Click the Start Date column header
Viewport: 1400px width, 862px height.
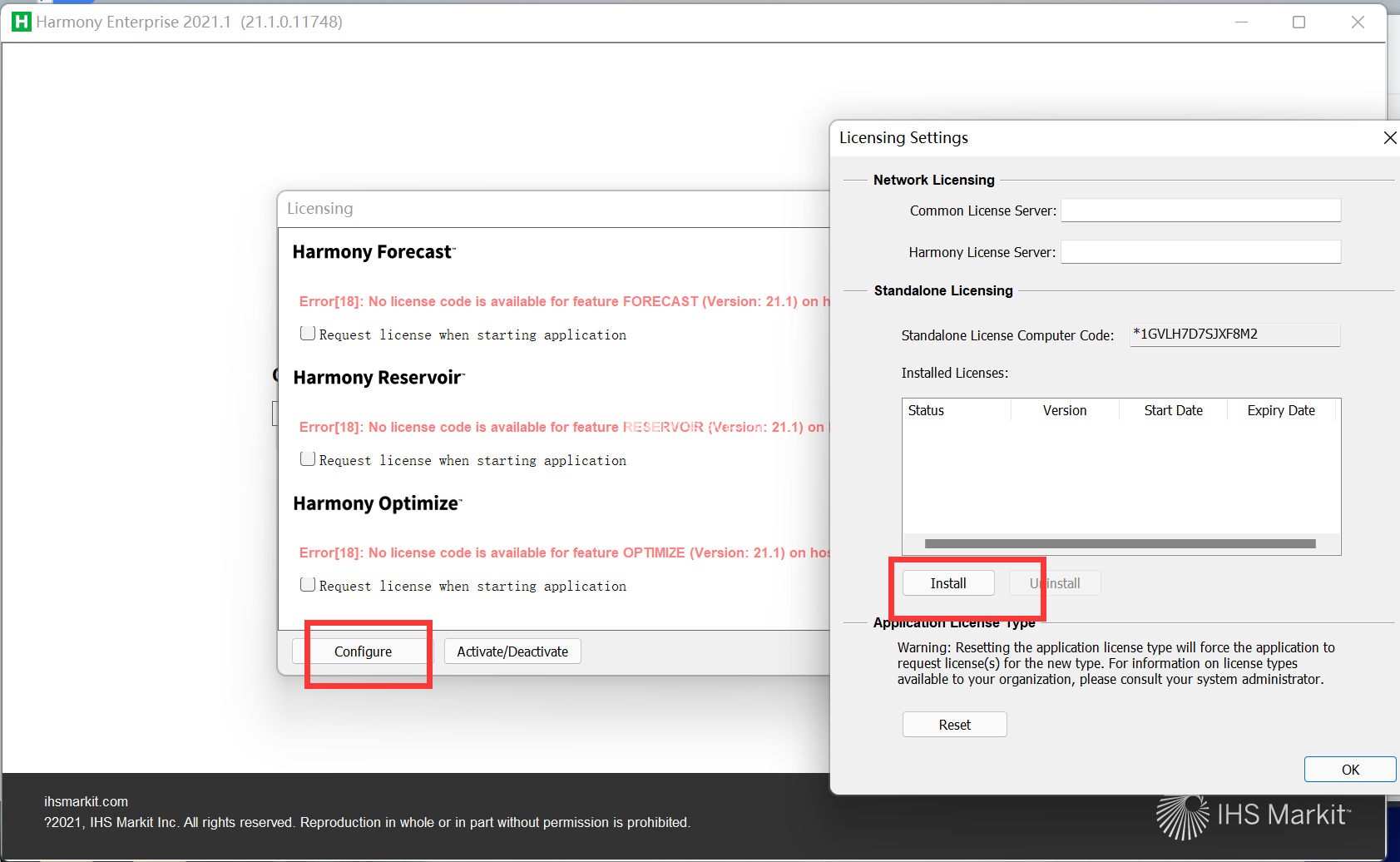[1173, 410]
